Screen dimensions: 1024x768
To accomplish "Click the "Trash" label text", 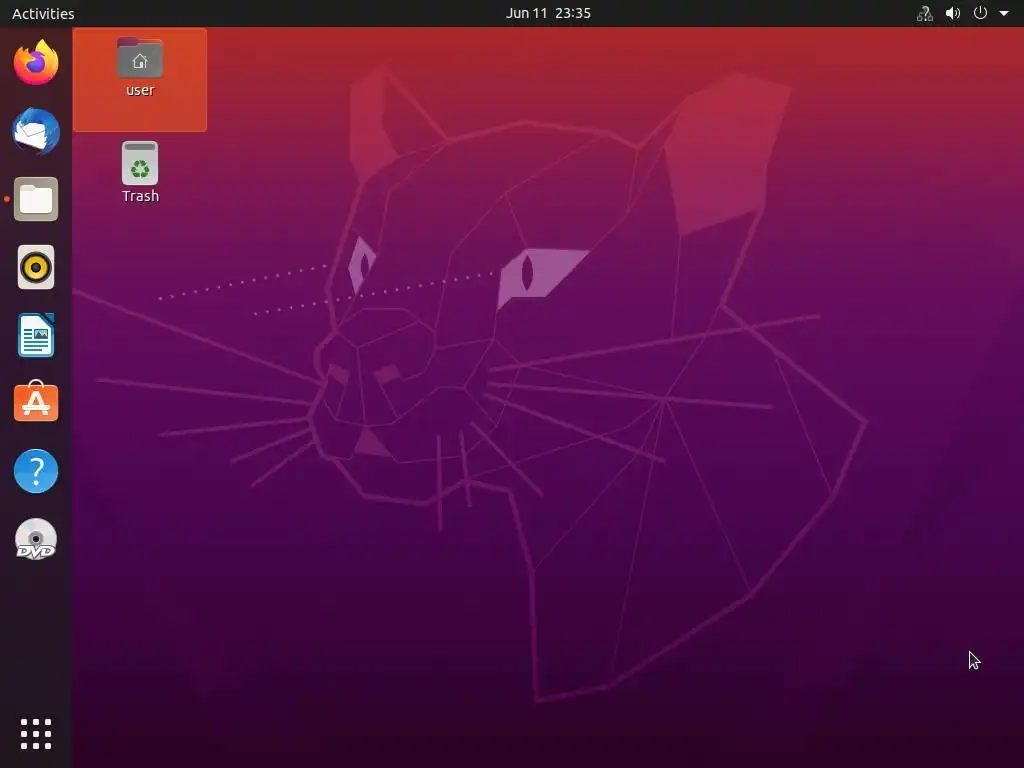I will [140, 196].
